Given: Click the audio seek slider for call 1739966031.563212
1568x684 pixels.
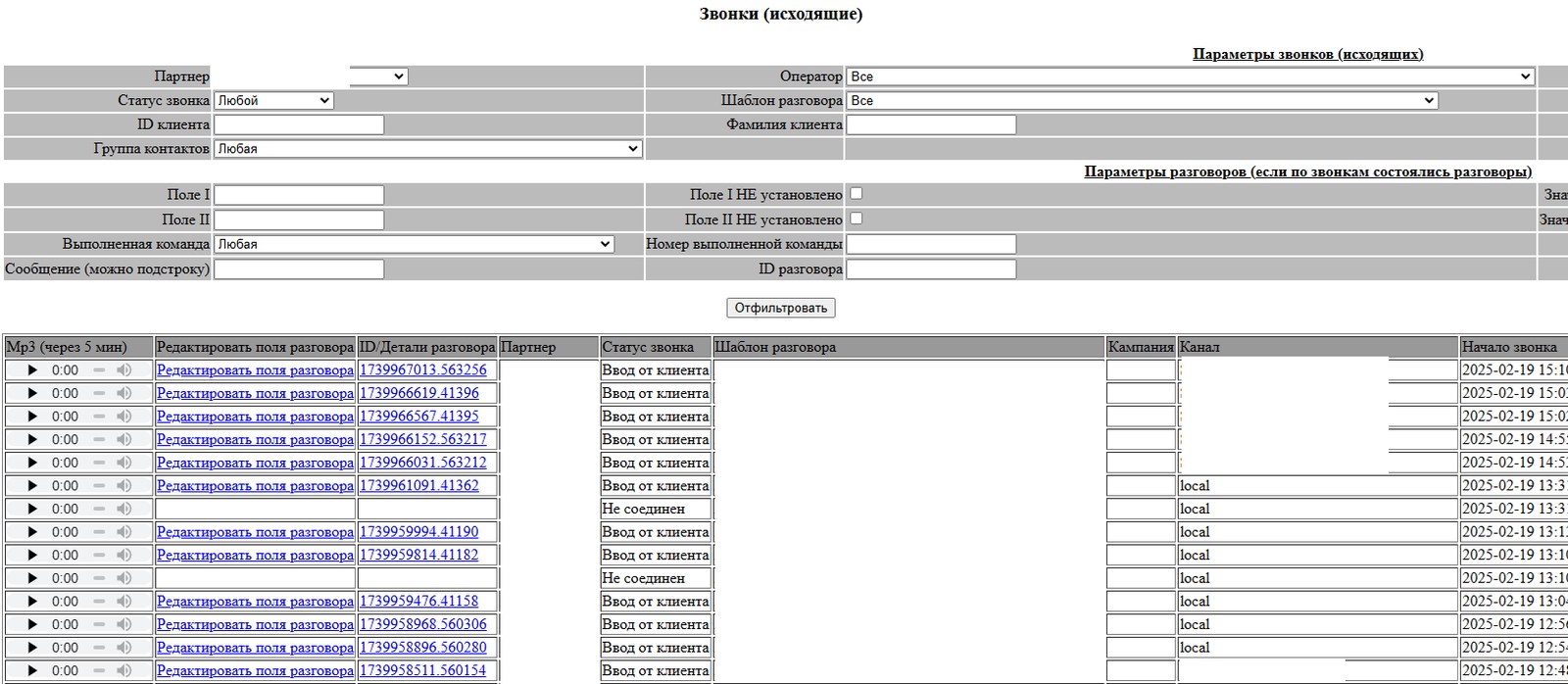Looking at the screenshot, I should [99, 463].
